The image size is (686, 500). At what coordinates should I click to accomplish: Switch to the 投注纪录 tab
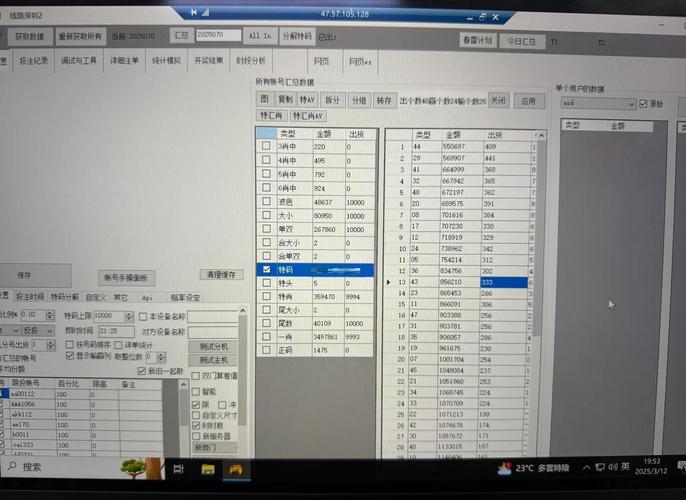(34, 61)
